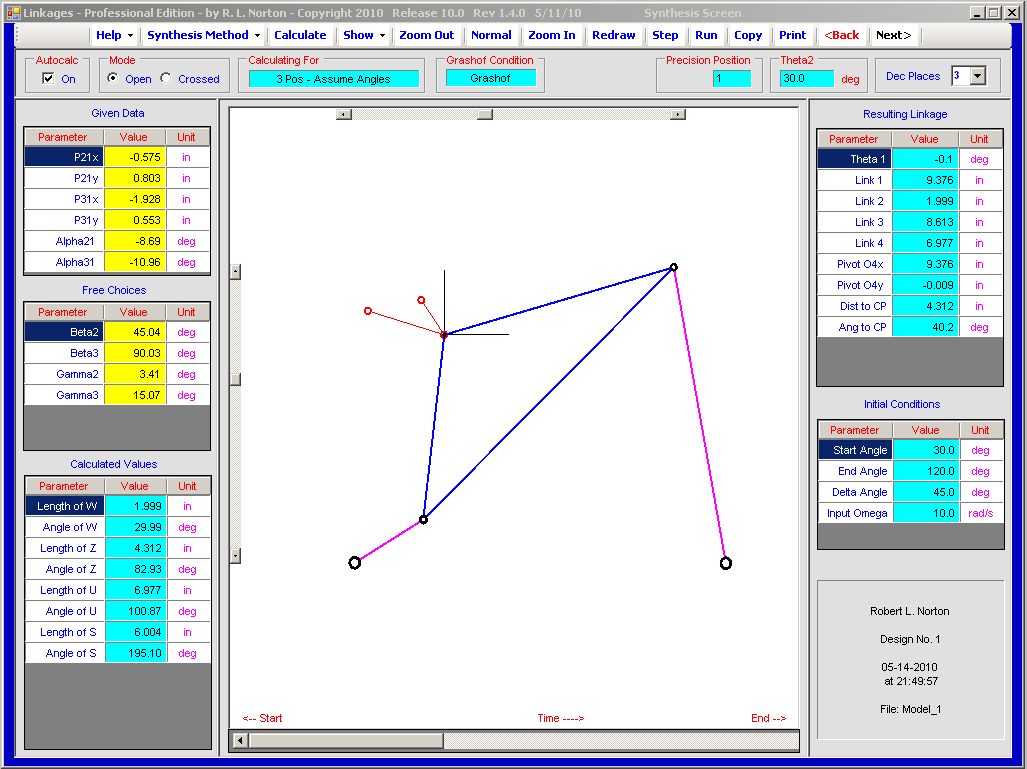Select the P21x value cell
Image resolution: width=1027 pixels, height=769 pixels.
pyautogui.click(x=134, y=157)
